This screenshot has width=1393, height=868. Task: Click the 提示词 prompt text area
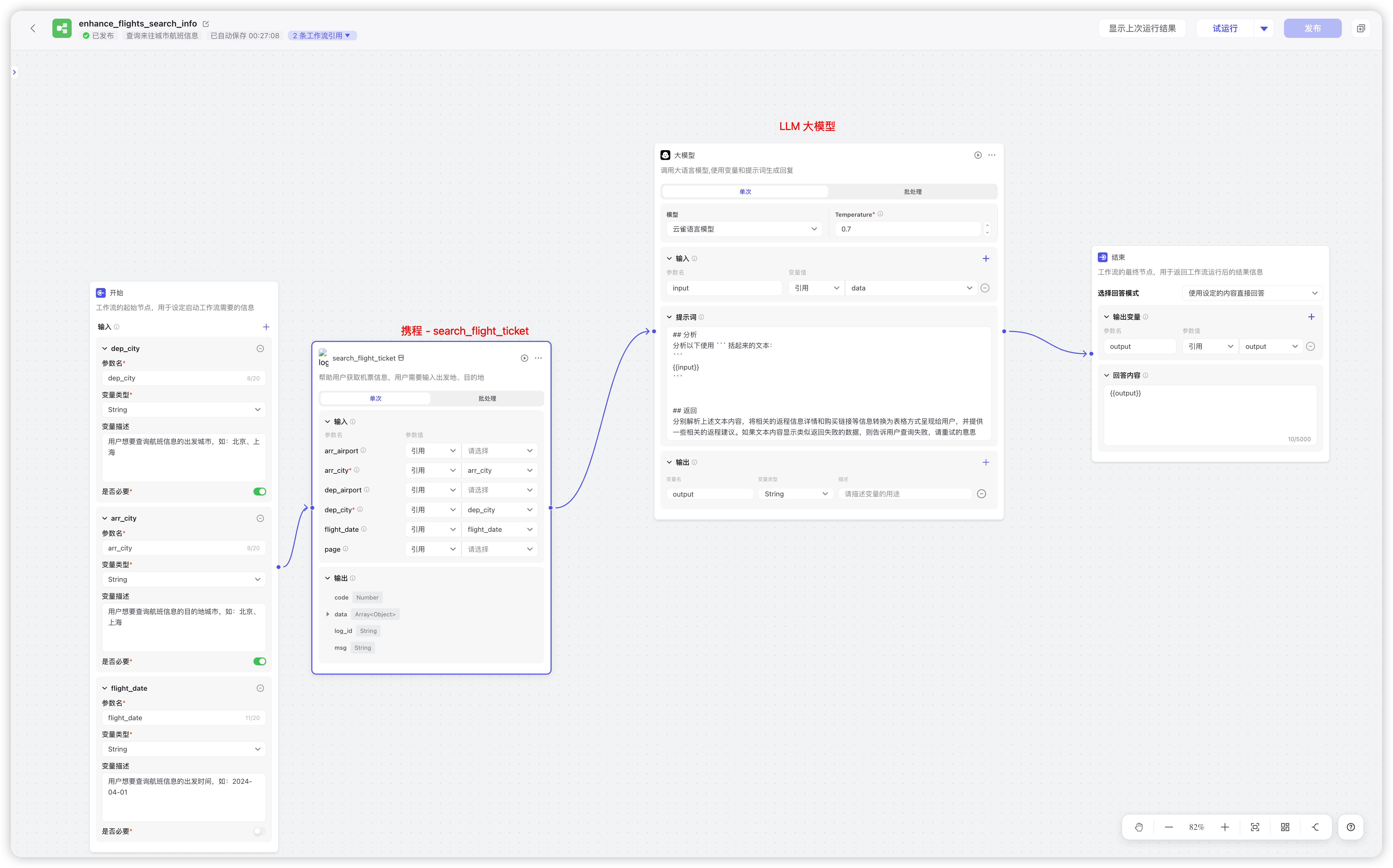[829, 383]
